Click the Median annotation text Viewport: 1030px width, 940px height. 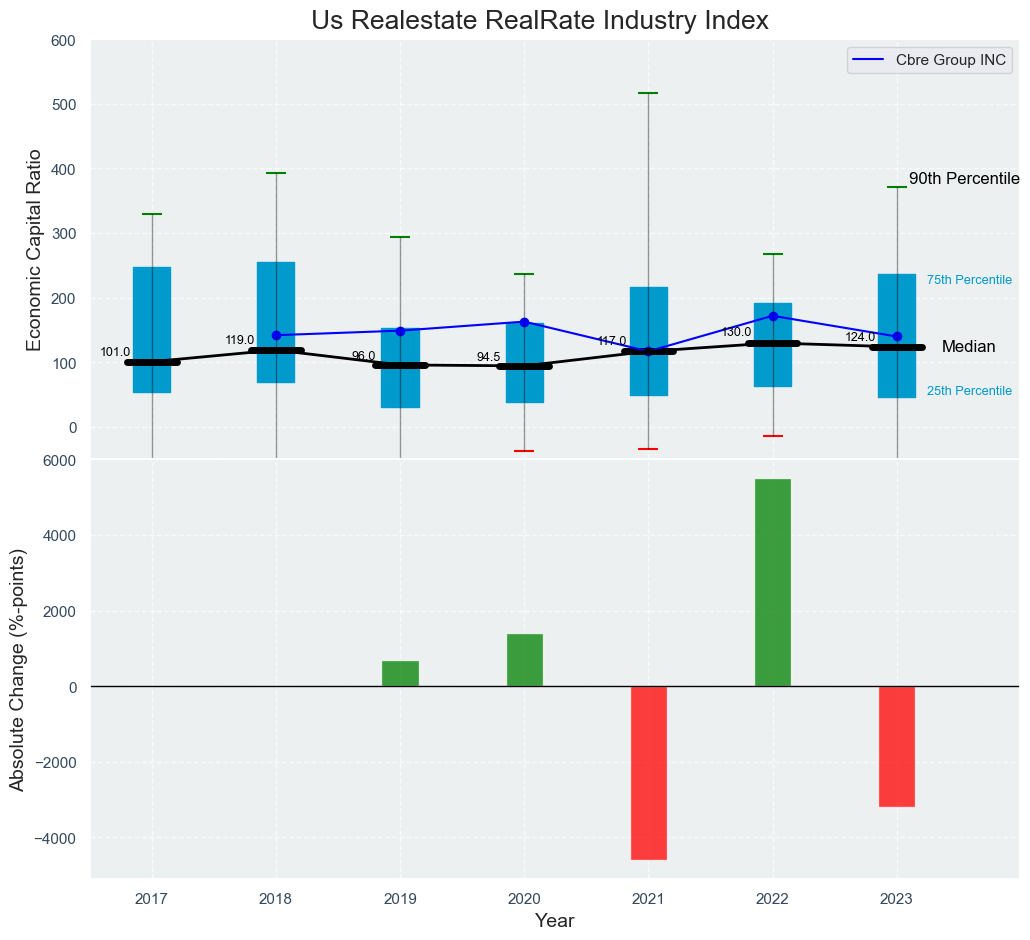pos(968,347)
